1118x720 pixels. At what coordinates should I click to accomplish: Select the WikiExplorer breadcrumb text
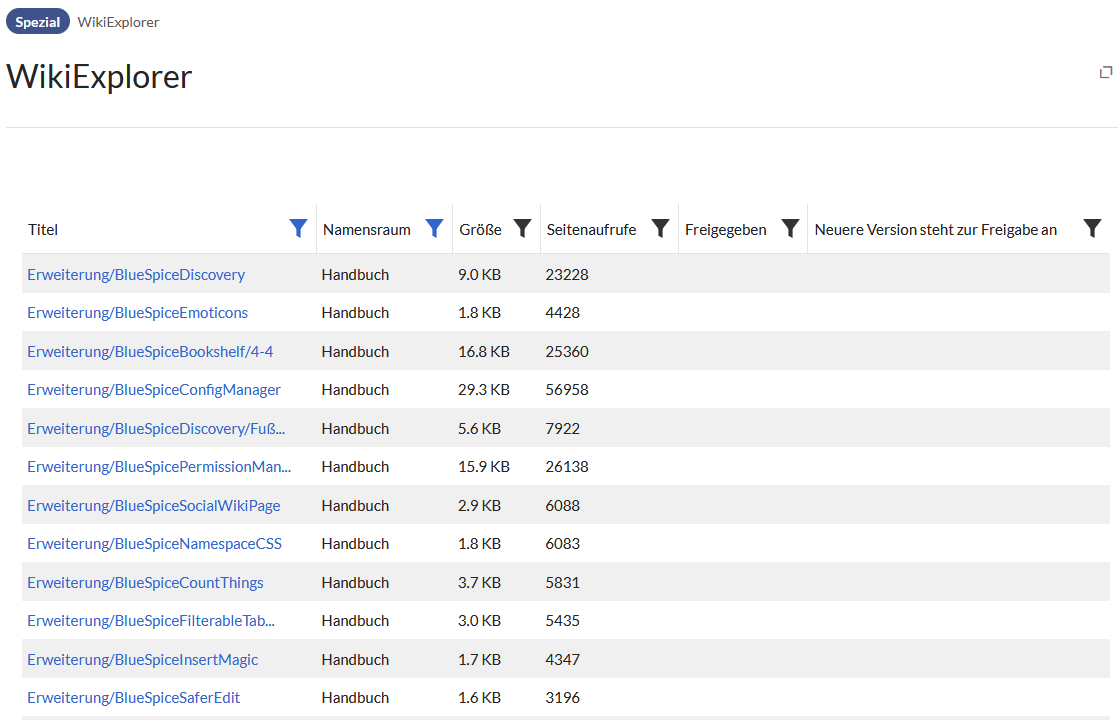pyautogui.click(x=118, y=22)
